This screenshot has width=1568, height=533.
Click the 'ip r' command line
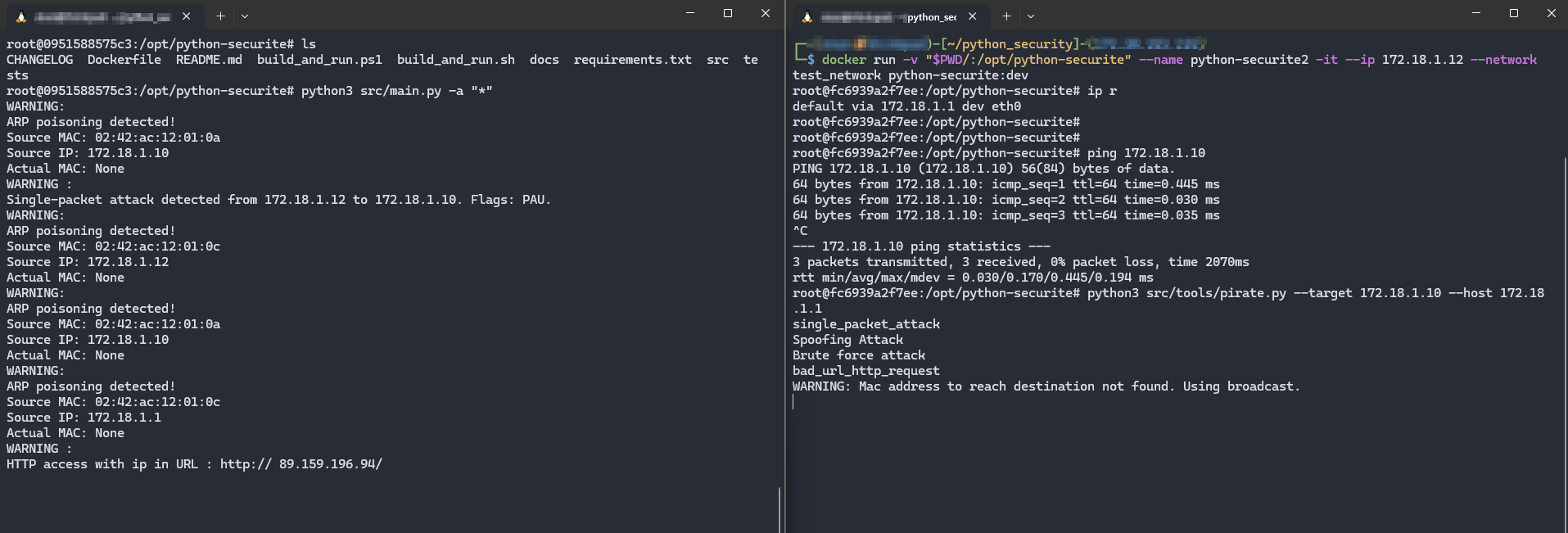[955, 91]
